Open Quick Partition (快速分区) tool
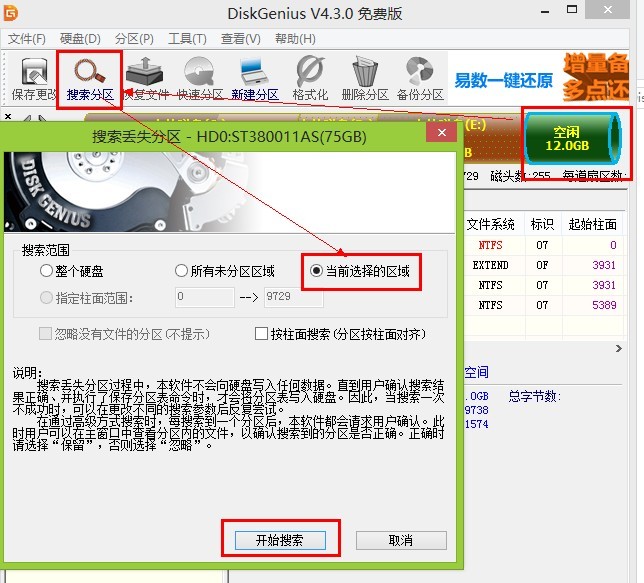The image size is (644, 583). pos(200,79)
